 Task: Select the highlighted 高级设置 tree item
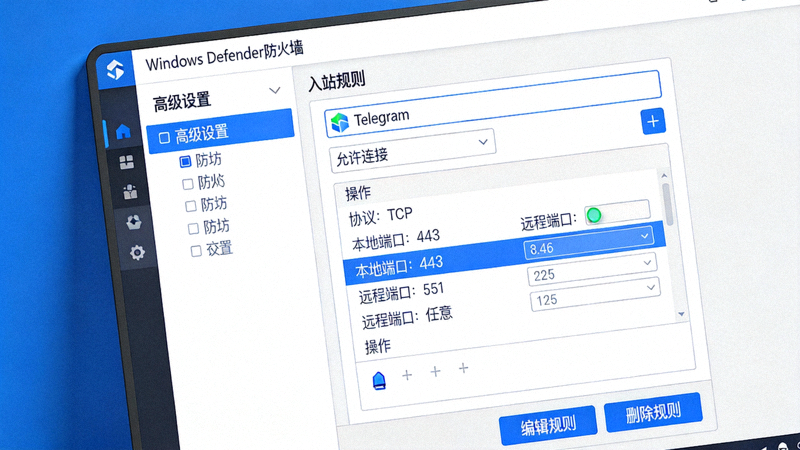[x=220, y=132]
